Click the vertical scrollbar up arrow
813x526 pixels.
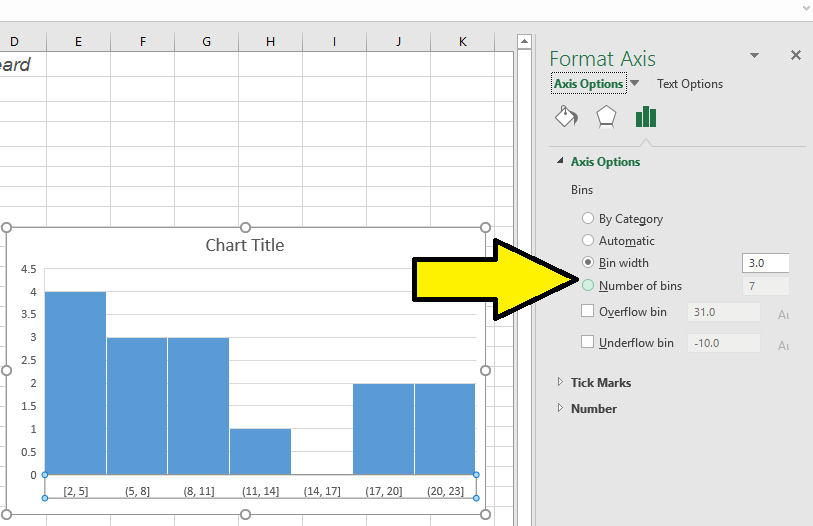coord(523,42)
